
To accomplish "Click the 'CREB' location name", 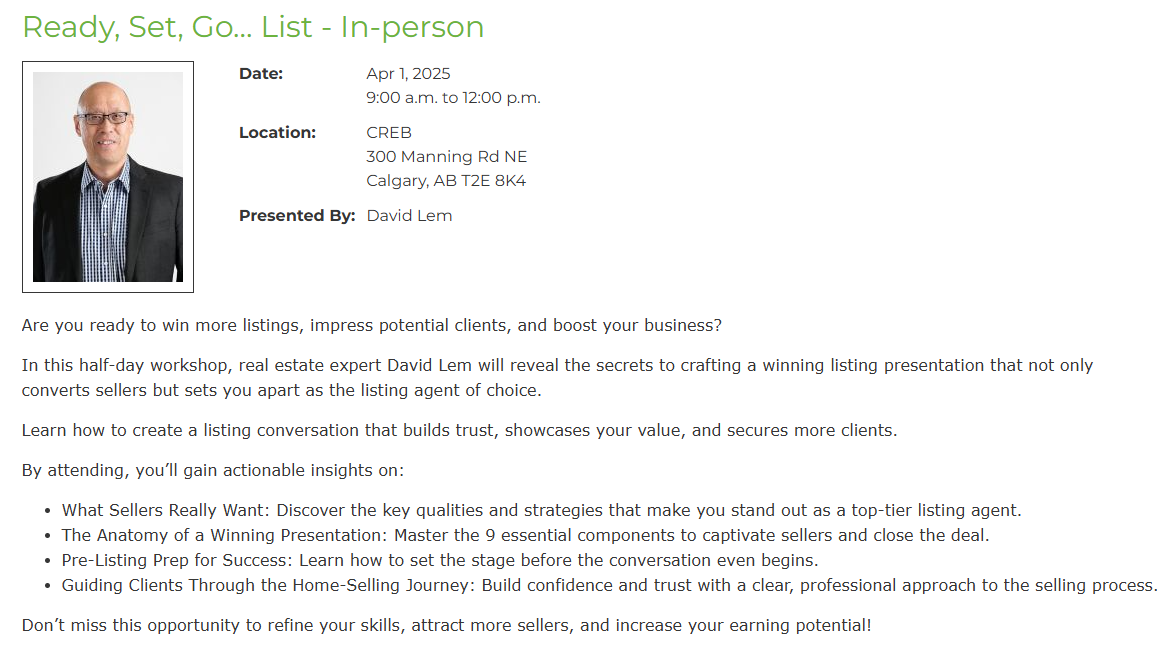I will (388, 132).
